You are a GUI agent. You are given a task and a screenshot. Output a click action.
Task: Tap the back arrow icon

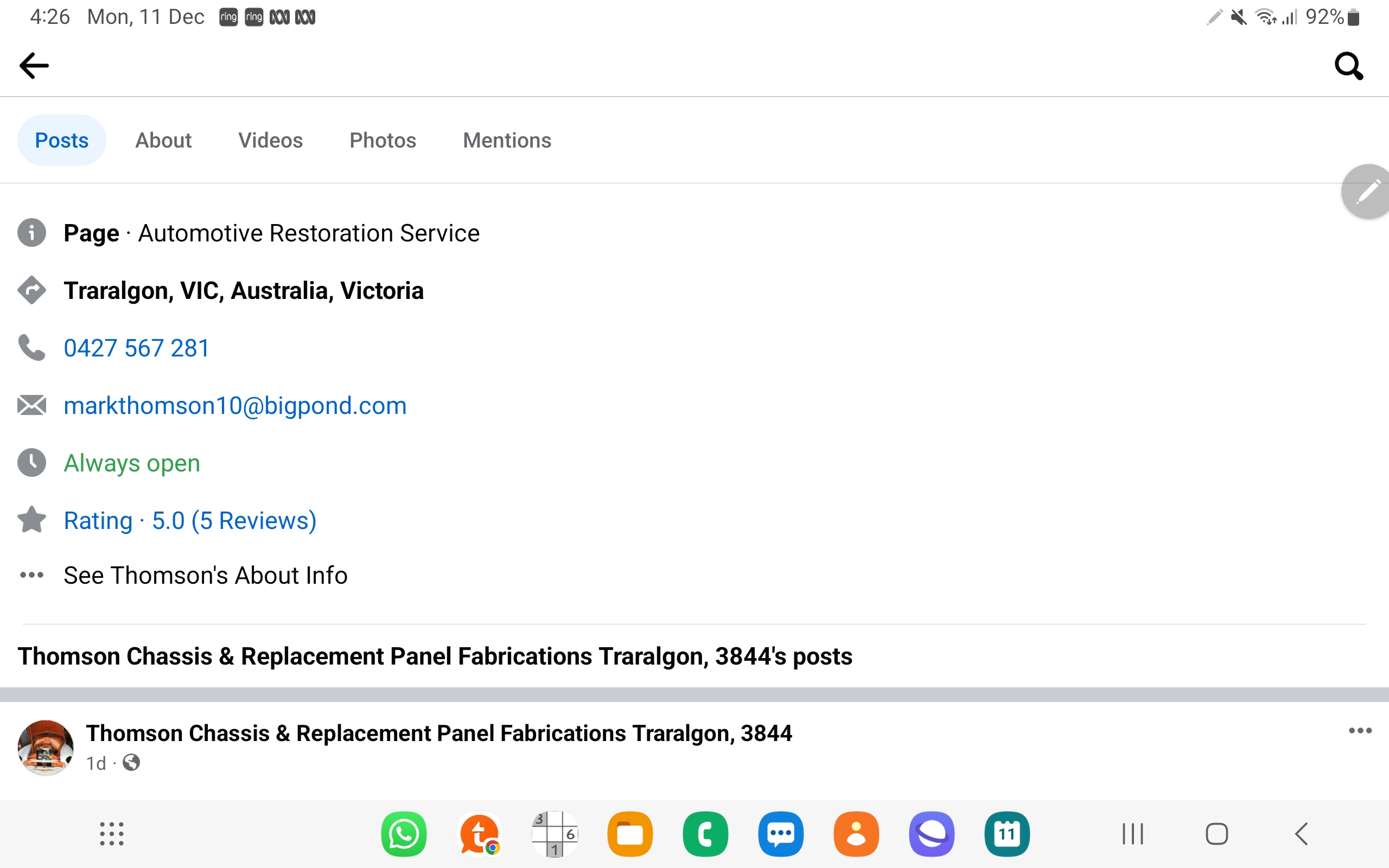coord(34,66)
